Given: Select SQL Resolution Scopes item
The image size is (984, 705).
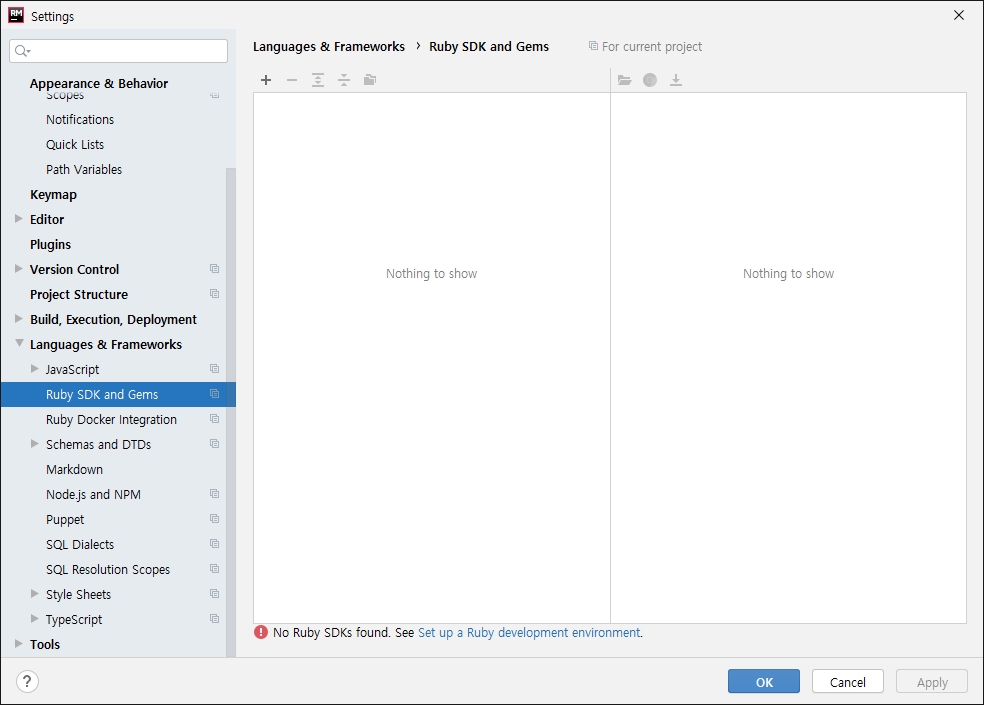Looking at the screenshot, I should (x=108, y=569).
